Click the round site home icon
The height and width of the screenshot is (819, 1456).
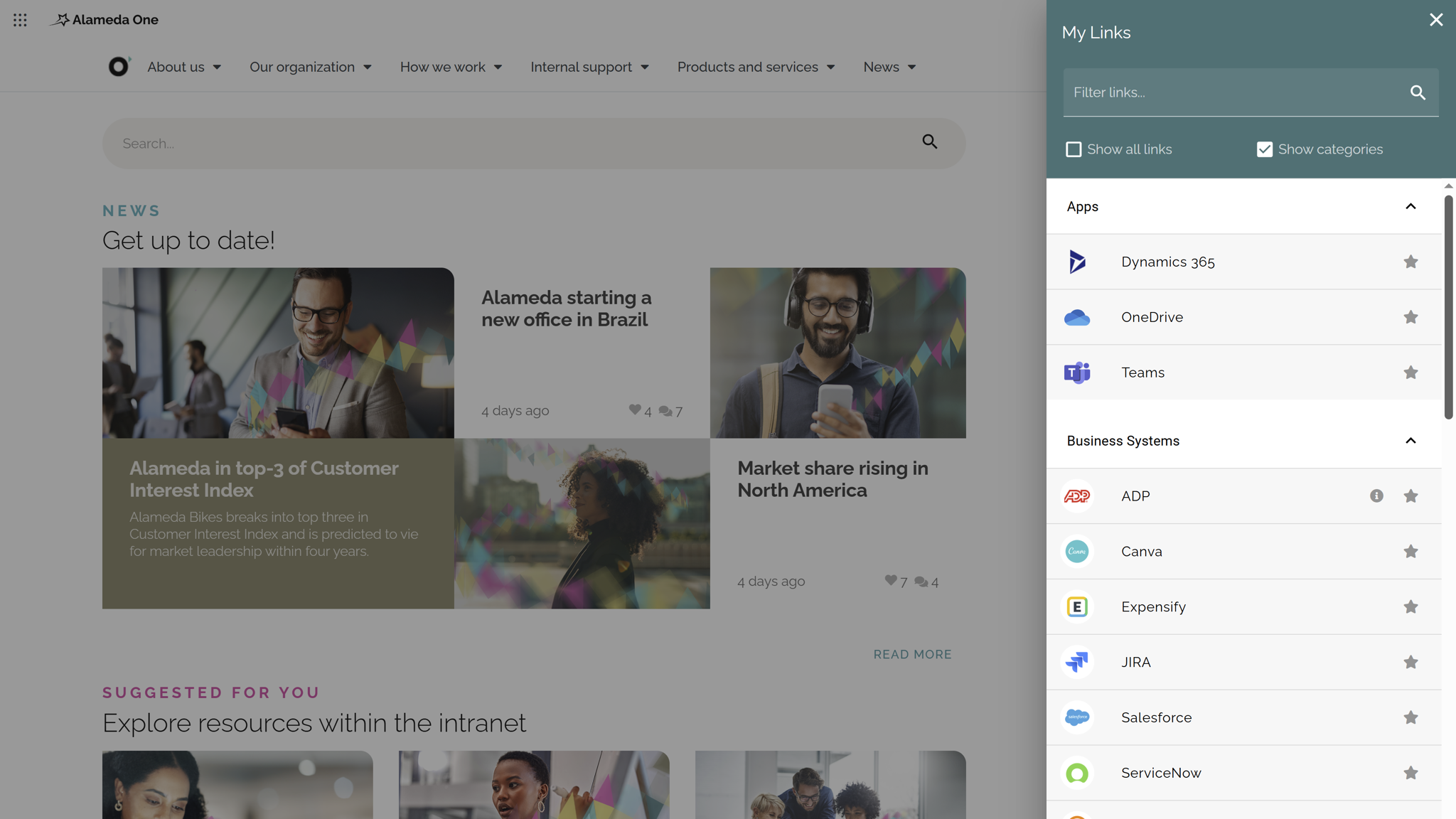click(119, 66)
